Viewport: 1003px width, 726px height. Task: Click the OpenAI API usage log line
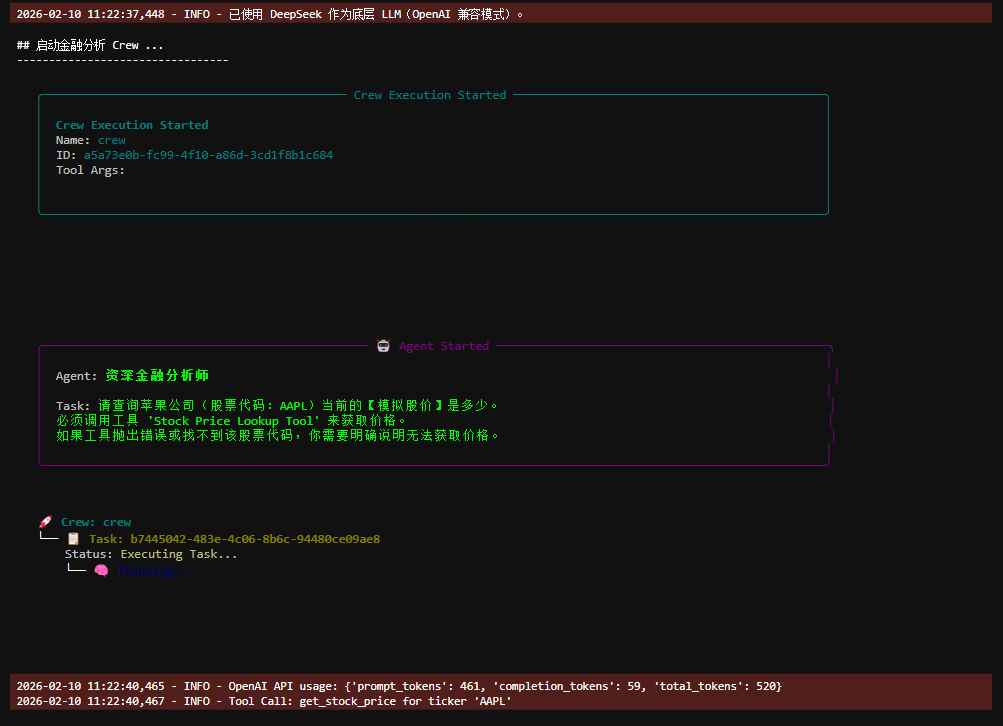(x=399, y=686)
